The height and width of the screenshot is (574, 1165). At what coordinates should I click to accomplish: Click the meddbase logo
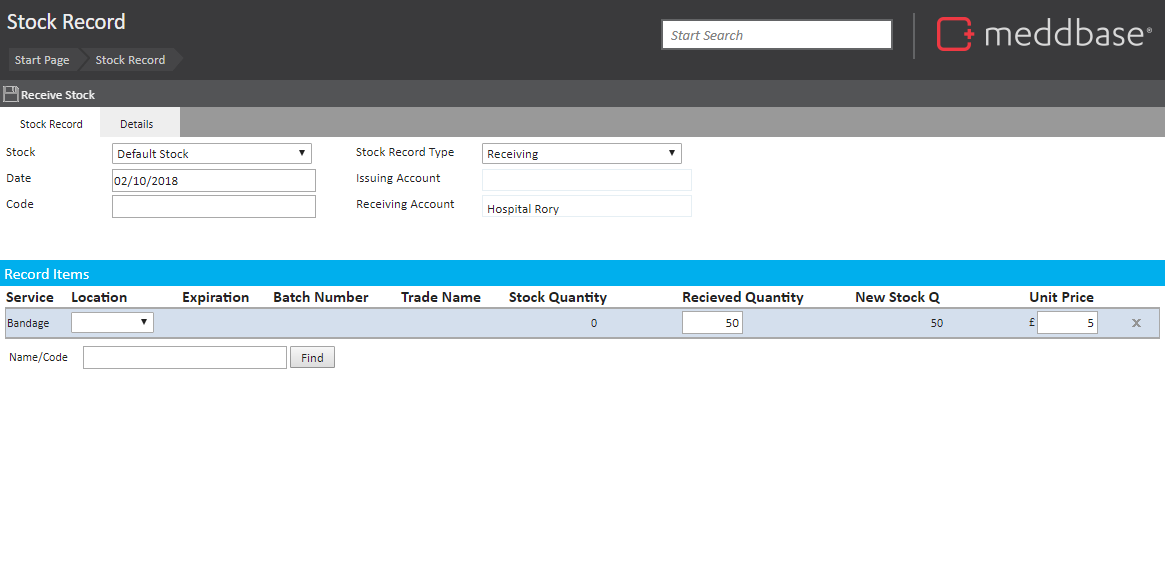(x=1042, y=34)
